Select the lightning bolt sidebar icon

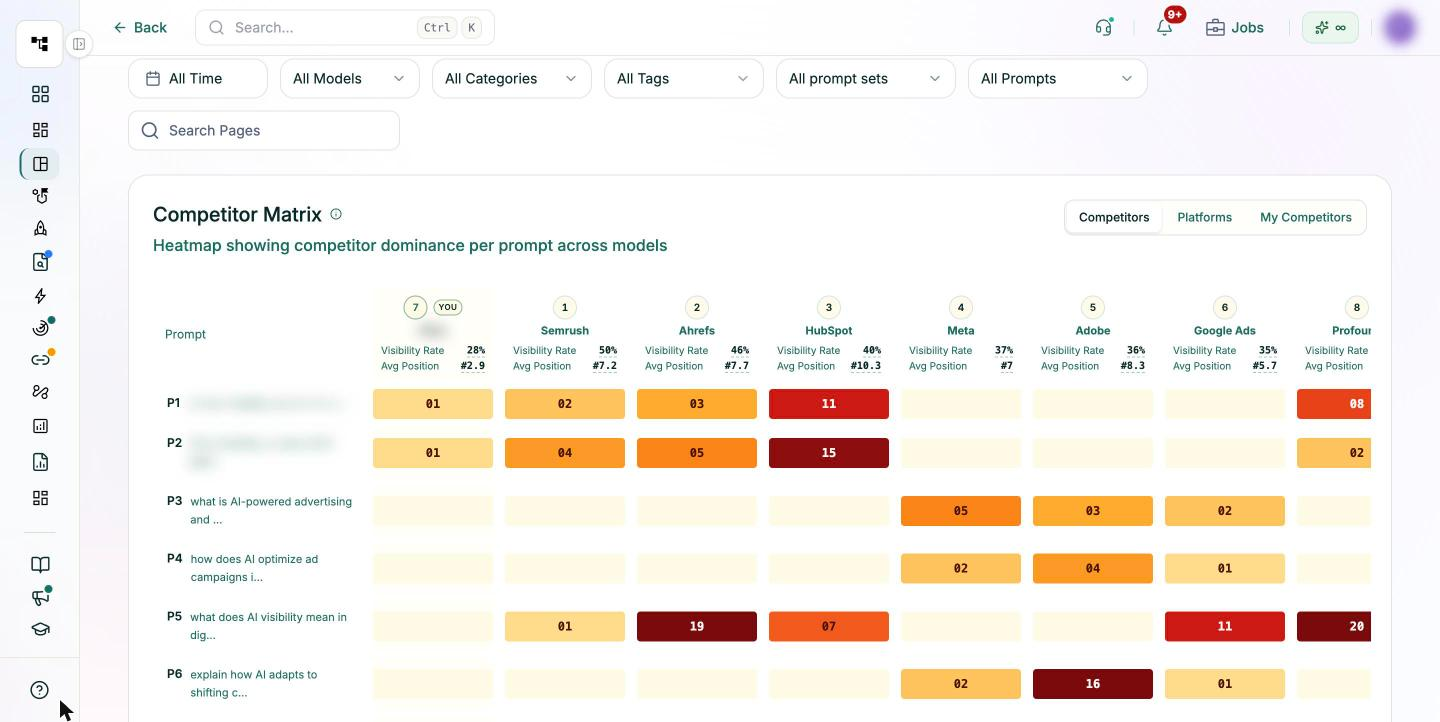coord(40,296)
